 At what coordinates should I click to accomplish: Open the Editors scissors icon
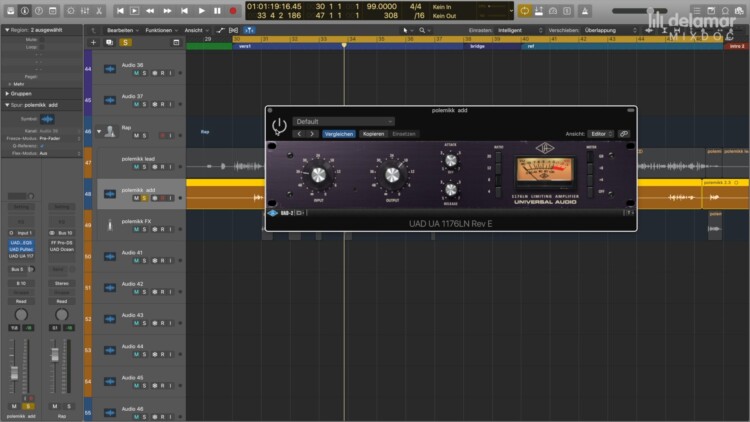click(99, 11)
